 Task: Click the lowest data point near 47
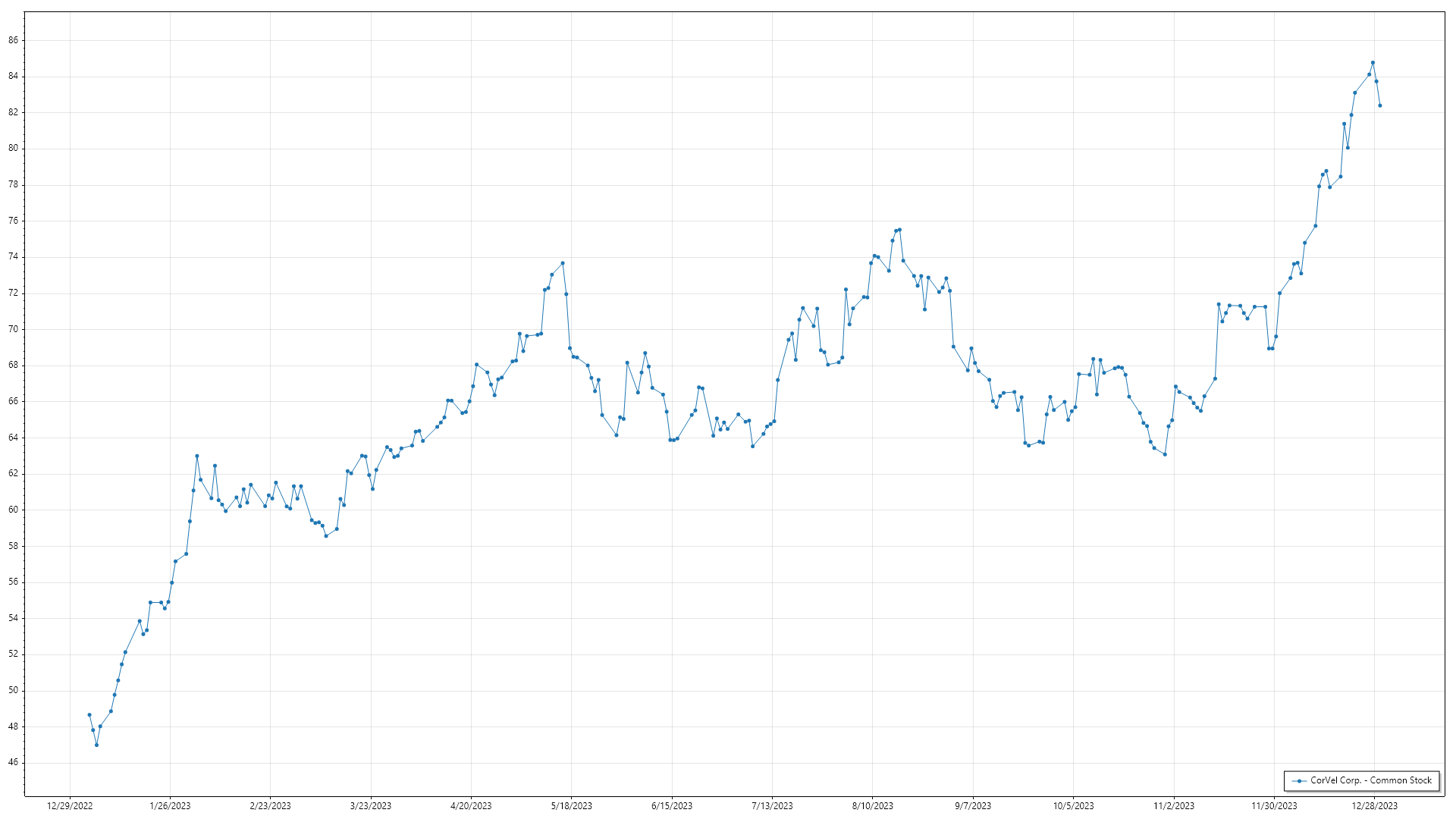[x=96, y=745]
